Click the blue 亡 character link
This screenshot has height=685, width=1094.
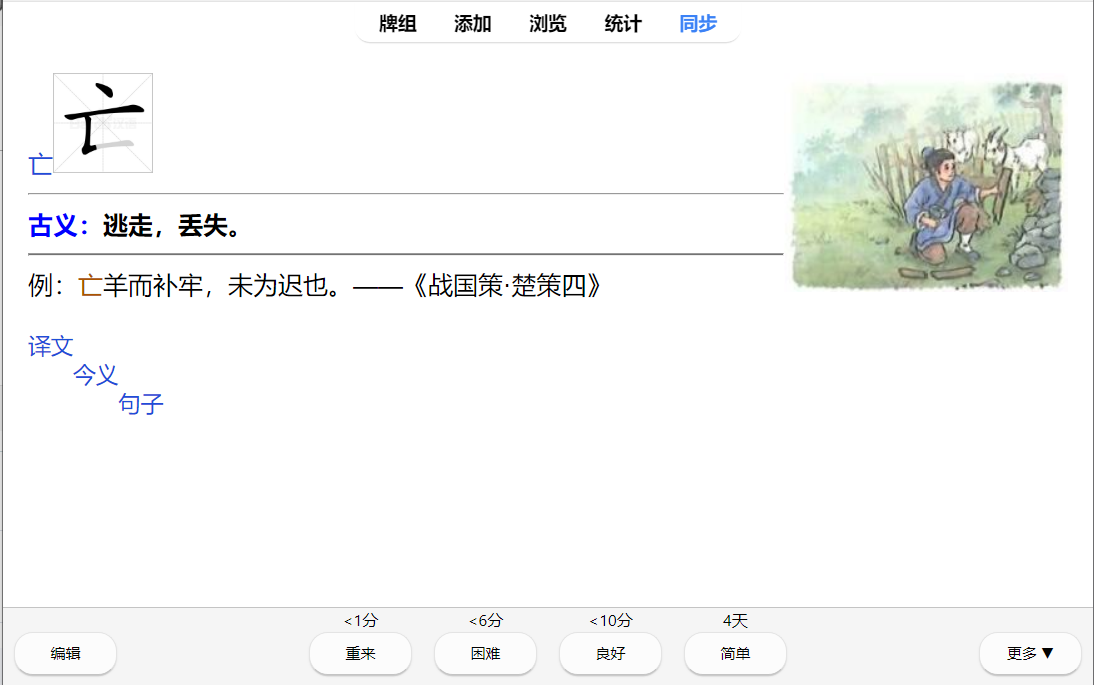pos(40,165)
